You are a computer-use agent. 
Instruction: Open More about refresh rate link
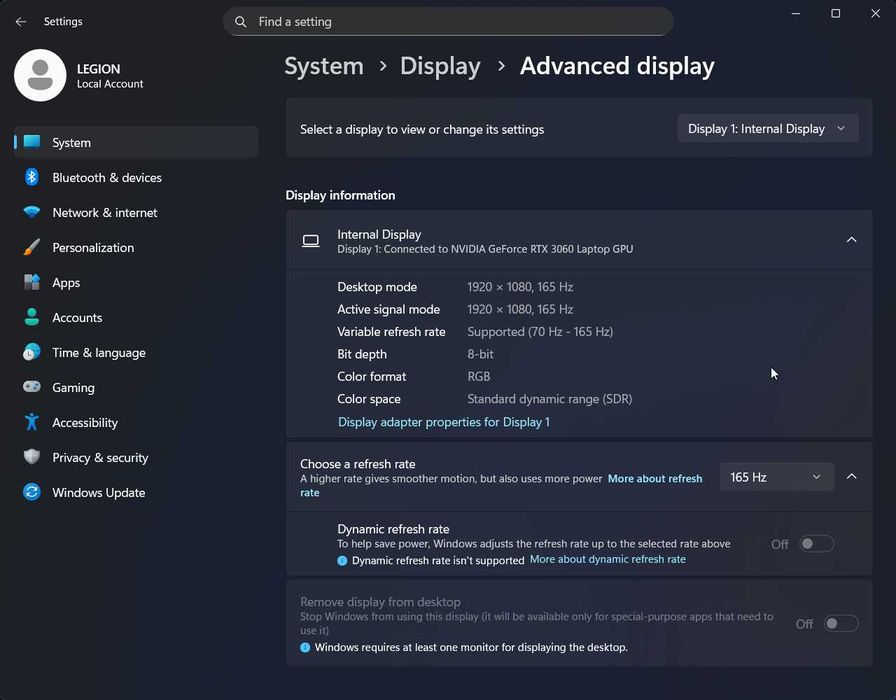click(655, 479)
